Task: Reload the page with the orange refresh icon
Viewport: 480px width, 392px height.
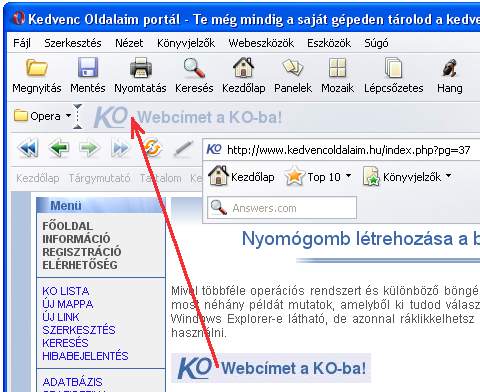Action: coord(151,148)
